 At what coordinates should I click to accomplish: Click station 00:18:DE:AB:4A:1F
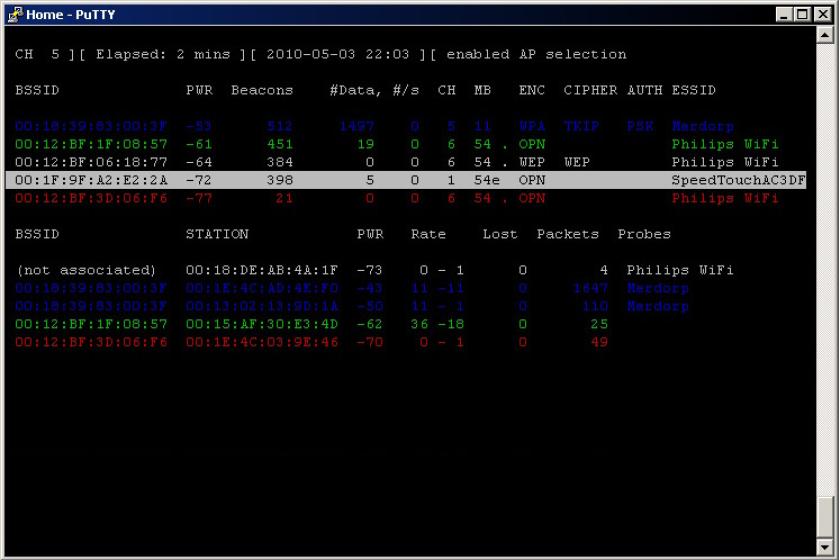tap(262, 270)
